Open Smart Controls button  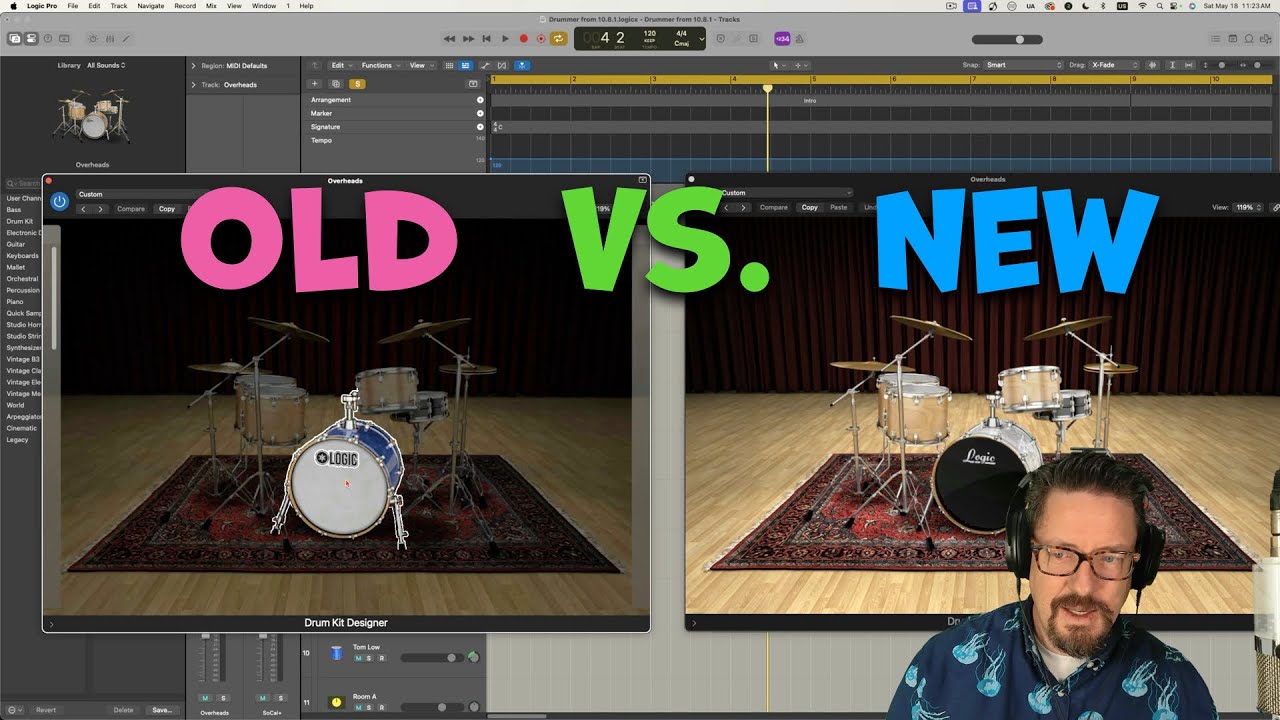[93, 39]
